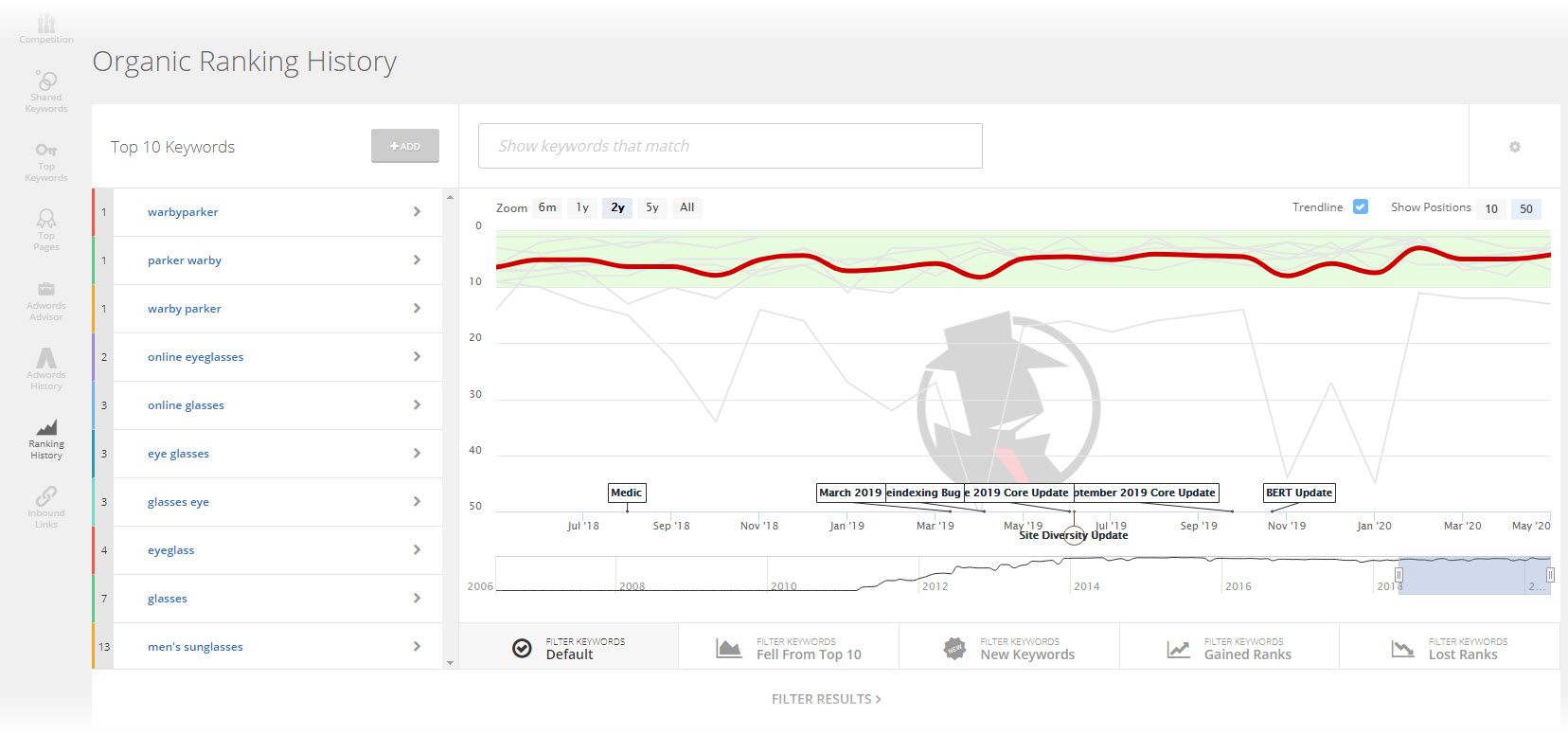Click the FILTER RESULTS link
Screen dimensions: 1568x735
827,699
